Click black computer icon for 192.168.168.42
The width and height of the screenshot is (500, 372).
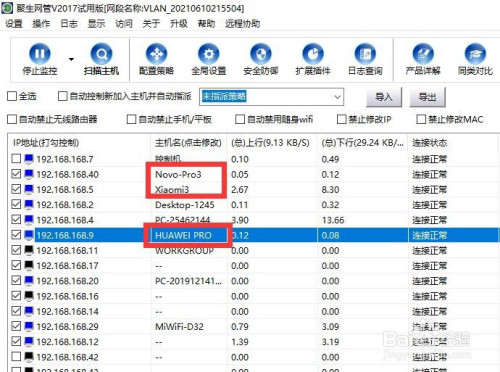tap(29, 357)
